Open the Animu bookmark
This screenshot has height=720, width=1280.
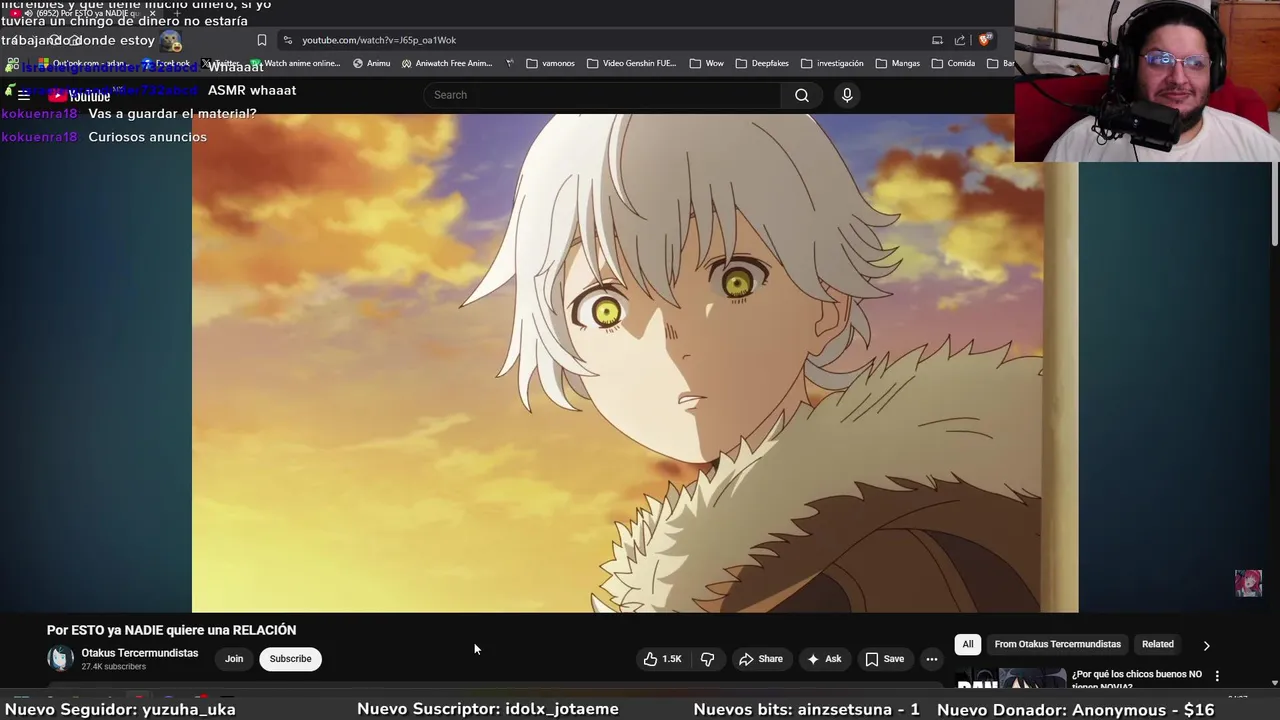click(371, 63)
